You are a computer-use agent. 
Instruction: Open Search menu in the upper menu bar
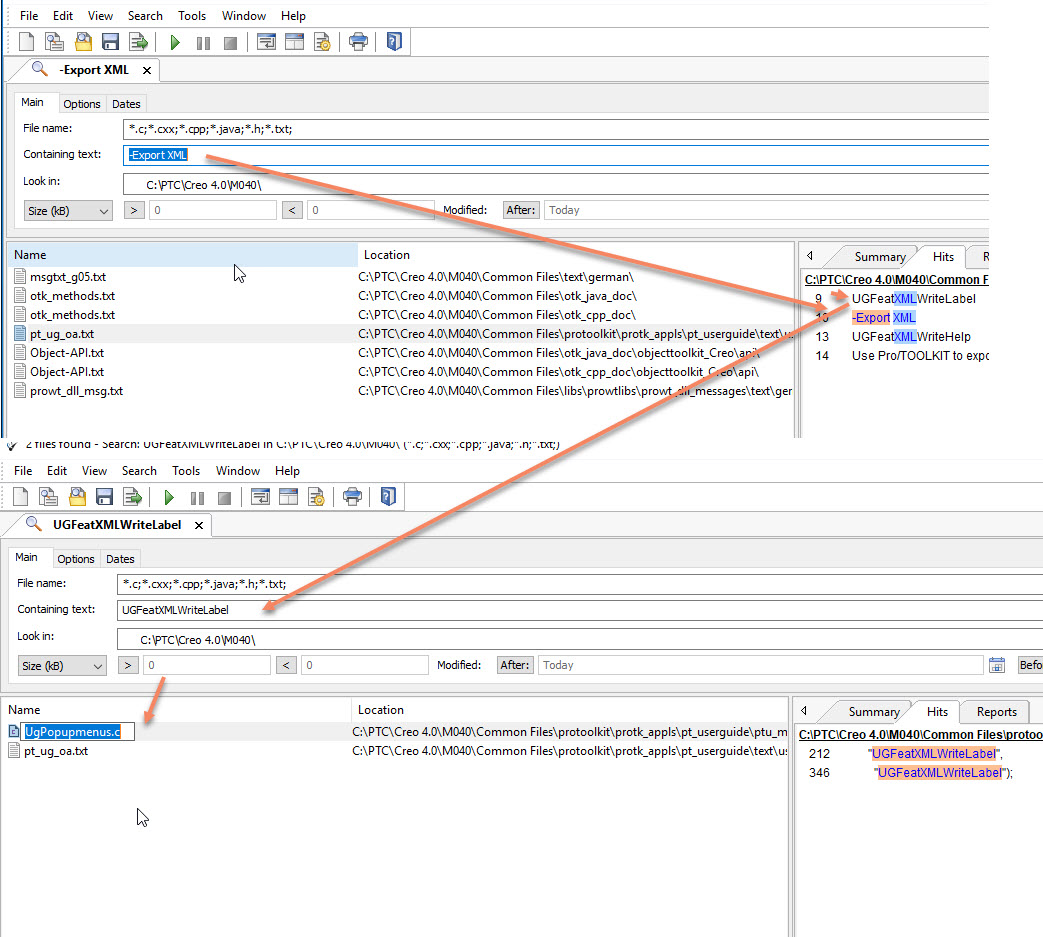coord(145,16)
